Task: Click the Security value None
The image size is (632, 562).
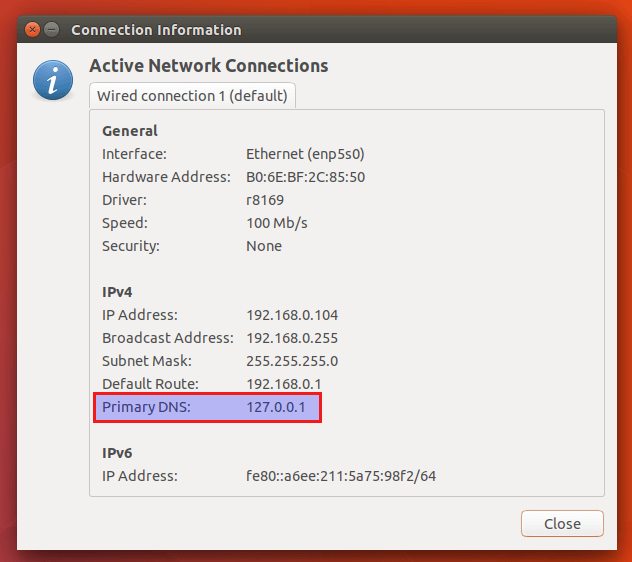Action: coord(264,246)
